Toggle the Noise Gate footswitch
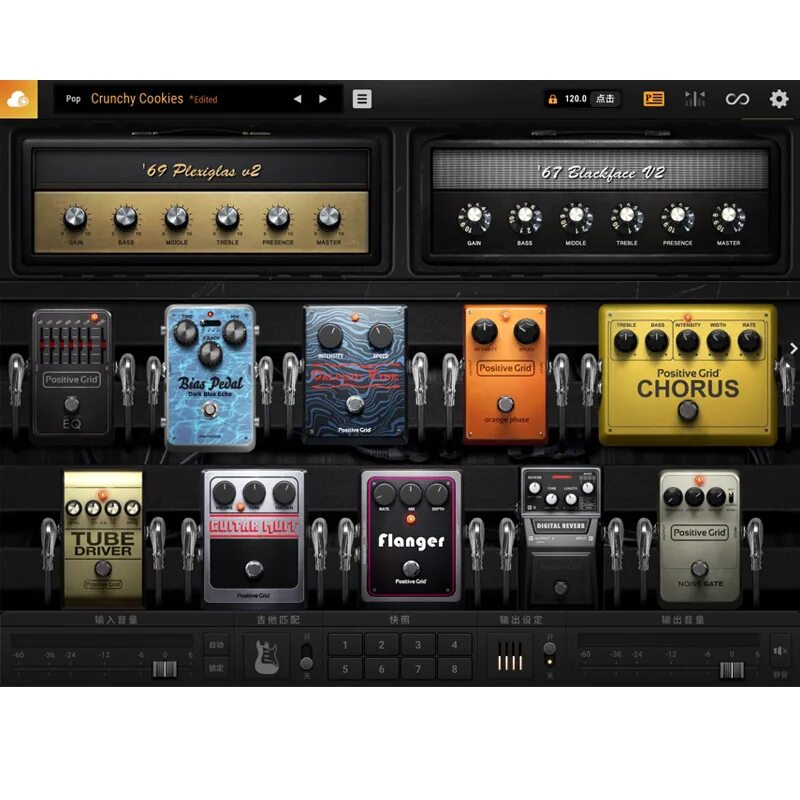The image size is (800, 800). coord(699,568)
